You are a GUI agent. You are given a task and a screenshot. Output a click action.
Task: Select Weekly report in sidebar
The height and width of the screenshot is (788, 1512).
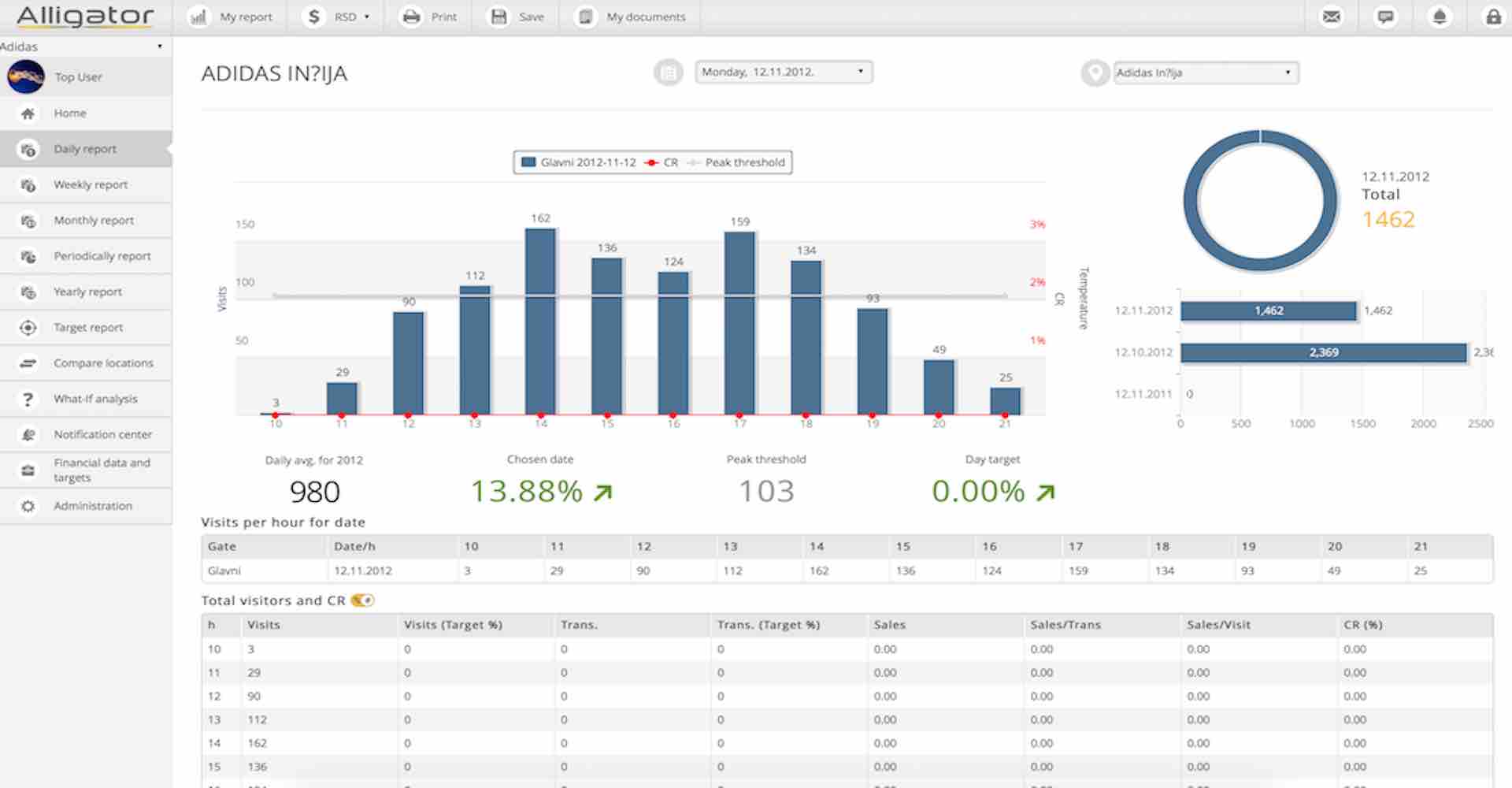pyautogui.click(x=86, y=185)
